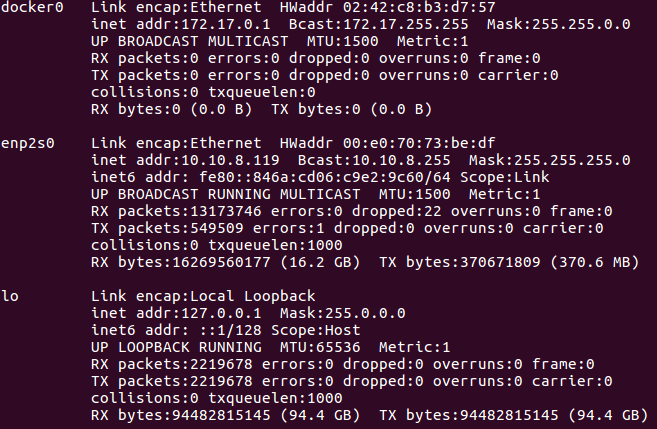
Task: Click the inet6 address fe80::846a:cd06:c9e2:9c60/64
Action: [x=325, y=177]
